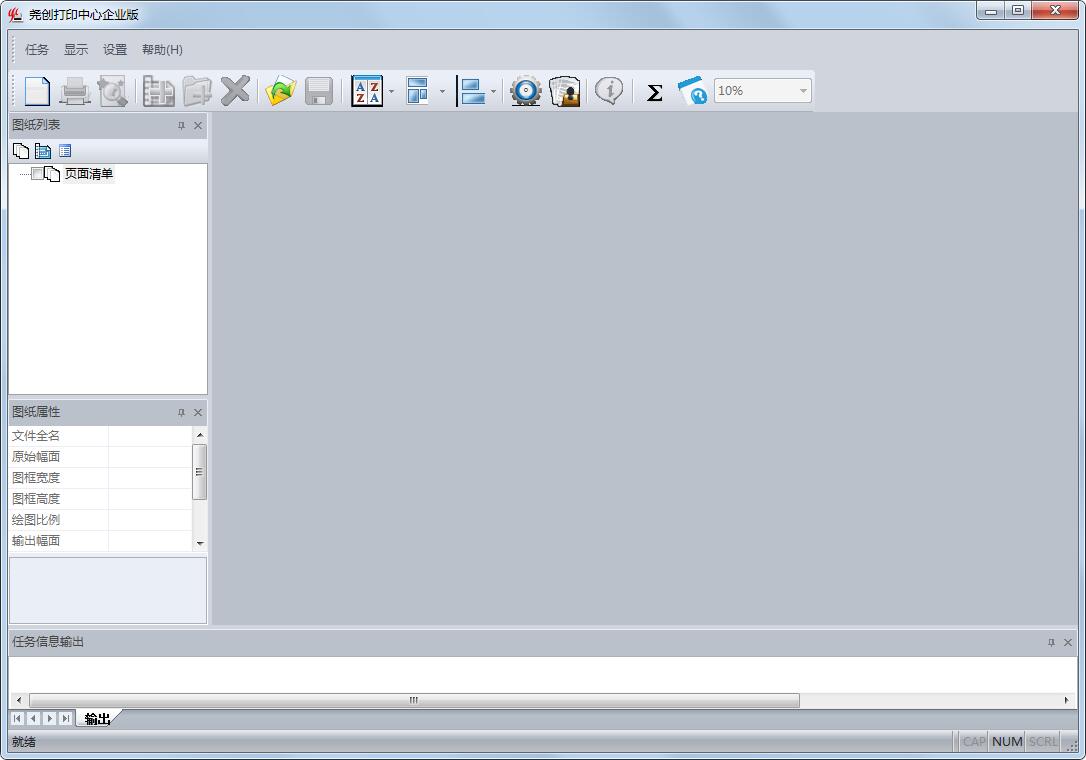Screen dimensions: 1086x760
Task: Click the settings gear icon in toolbar
Action: tap(525, 91)
